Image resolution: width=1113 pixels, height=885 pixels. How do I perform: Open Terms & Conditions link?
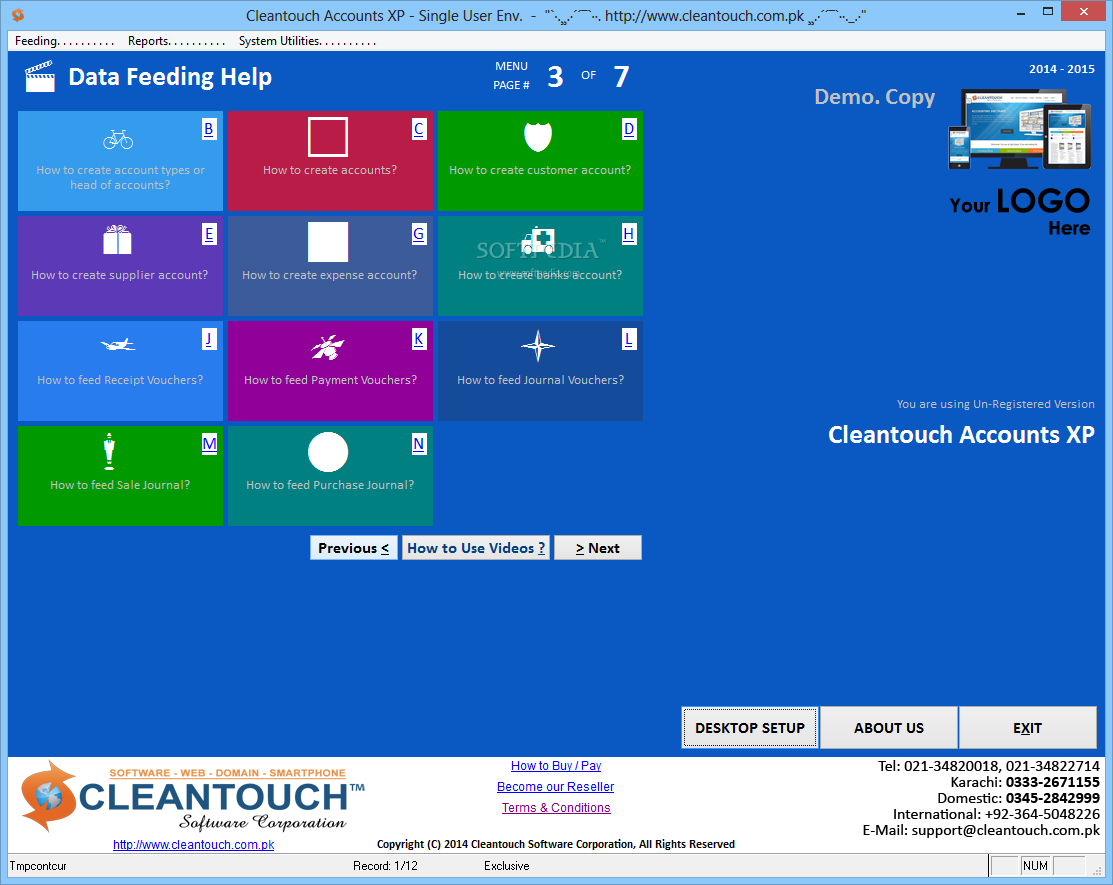556,808
